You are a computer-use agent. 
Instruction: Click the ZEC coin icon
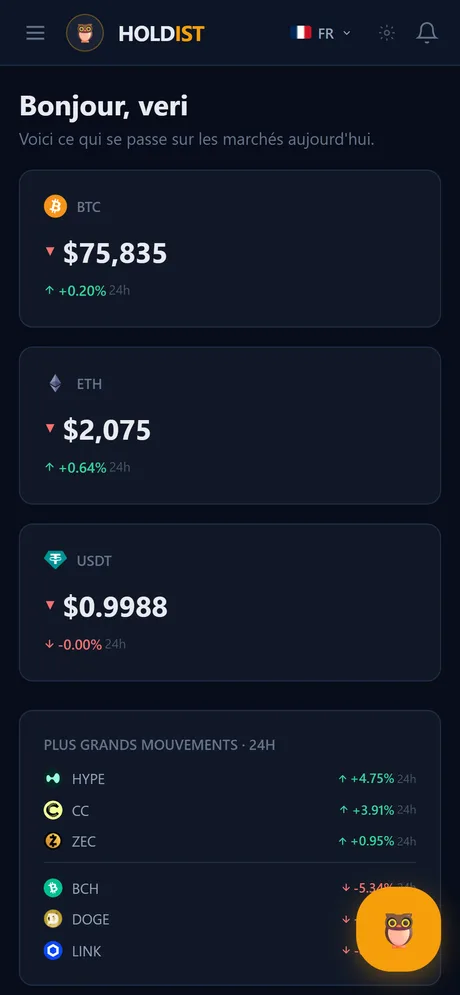point(53,841)
